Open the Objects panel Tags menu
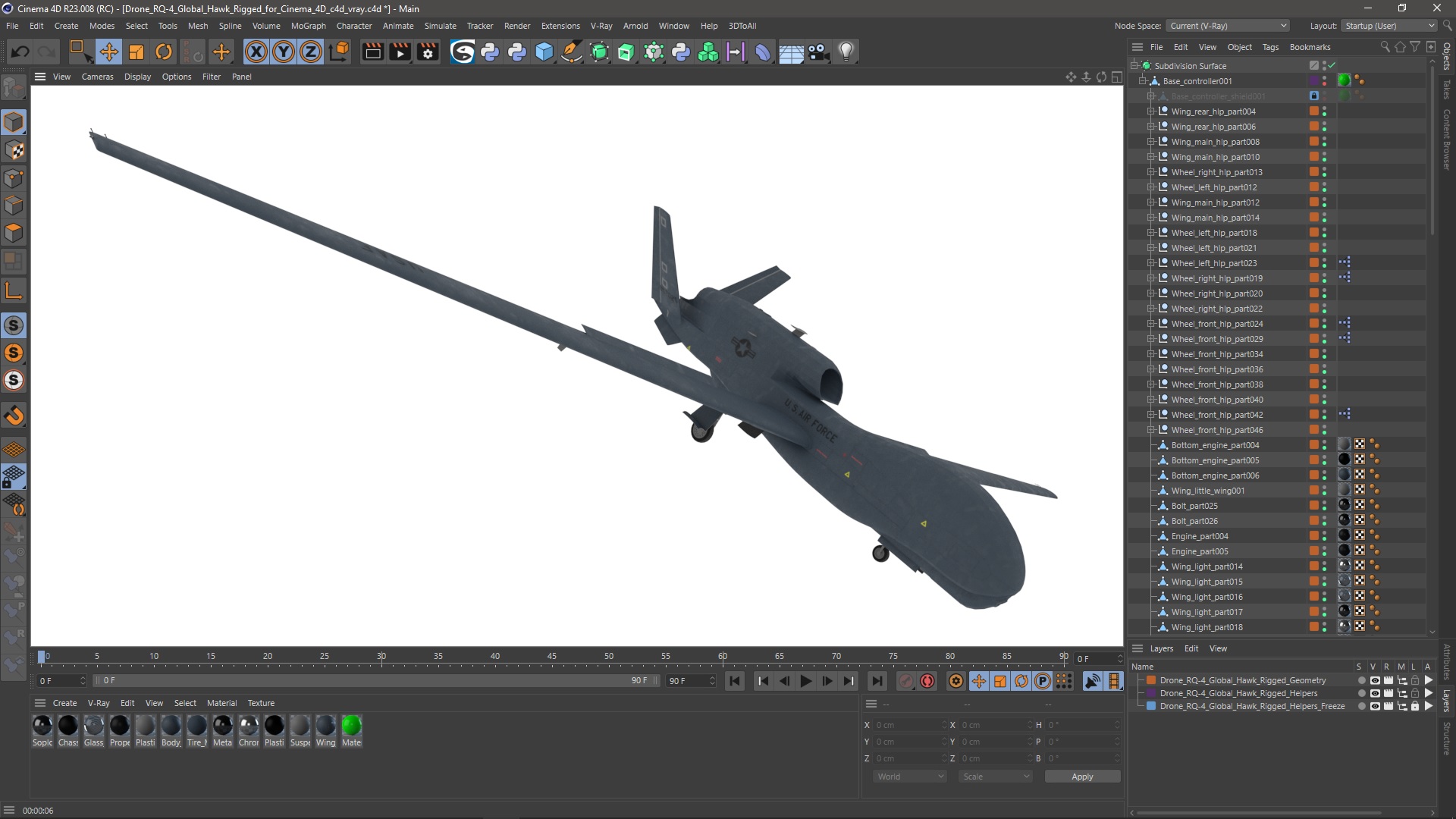The image size is (1456, 819). tap(1270, 47)
